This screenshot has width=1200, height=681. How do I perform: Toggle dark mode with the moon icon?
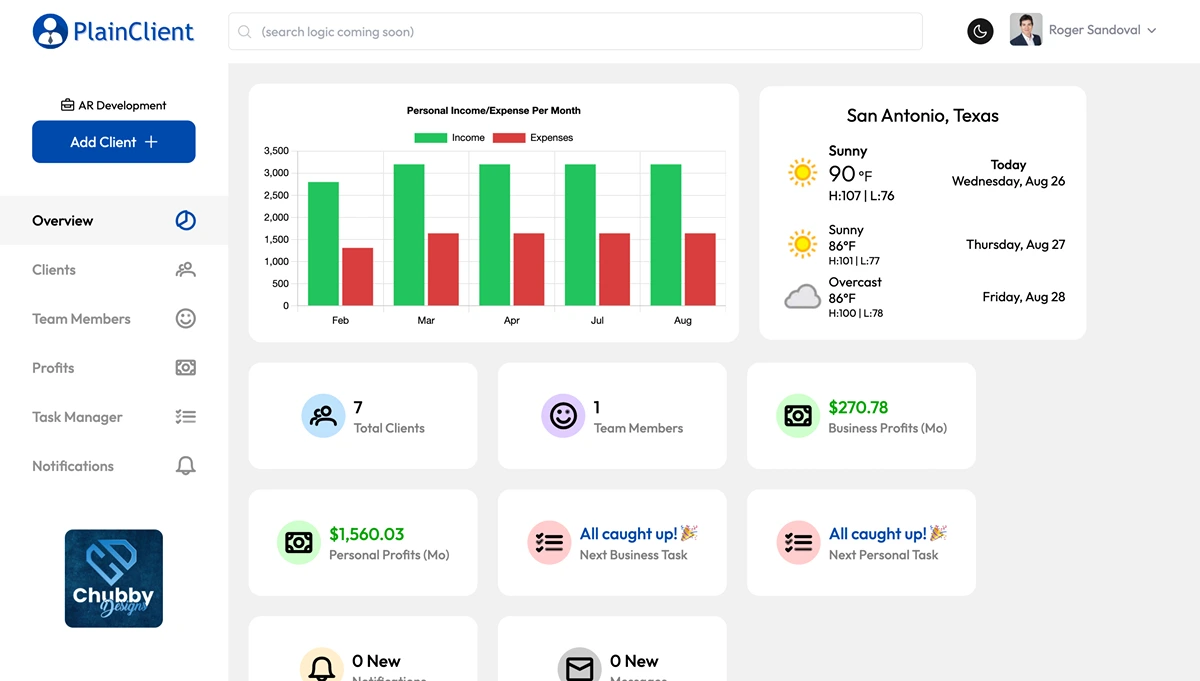[980, 31]
